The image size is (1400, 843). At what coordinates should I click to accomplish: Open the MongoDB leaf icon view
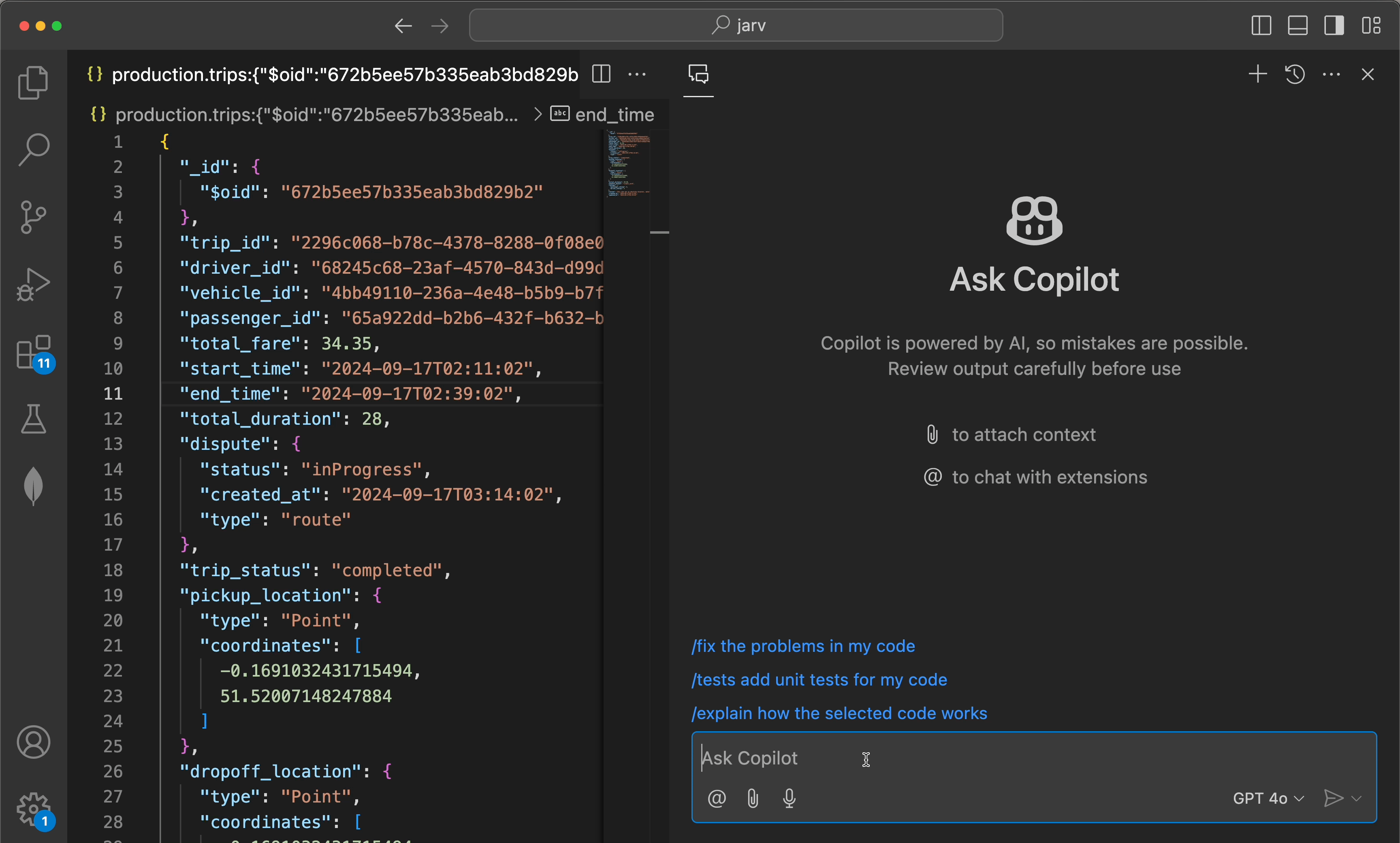[x=33, y=486]
